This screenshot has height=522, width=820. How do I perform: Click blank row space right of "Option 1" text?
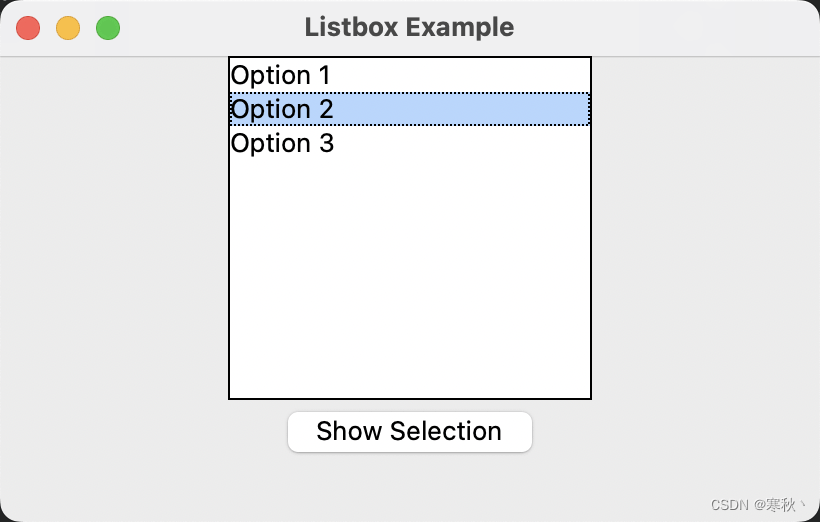(460, 75)
